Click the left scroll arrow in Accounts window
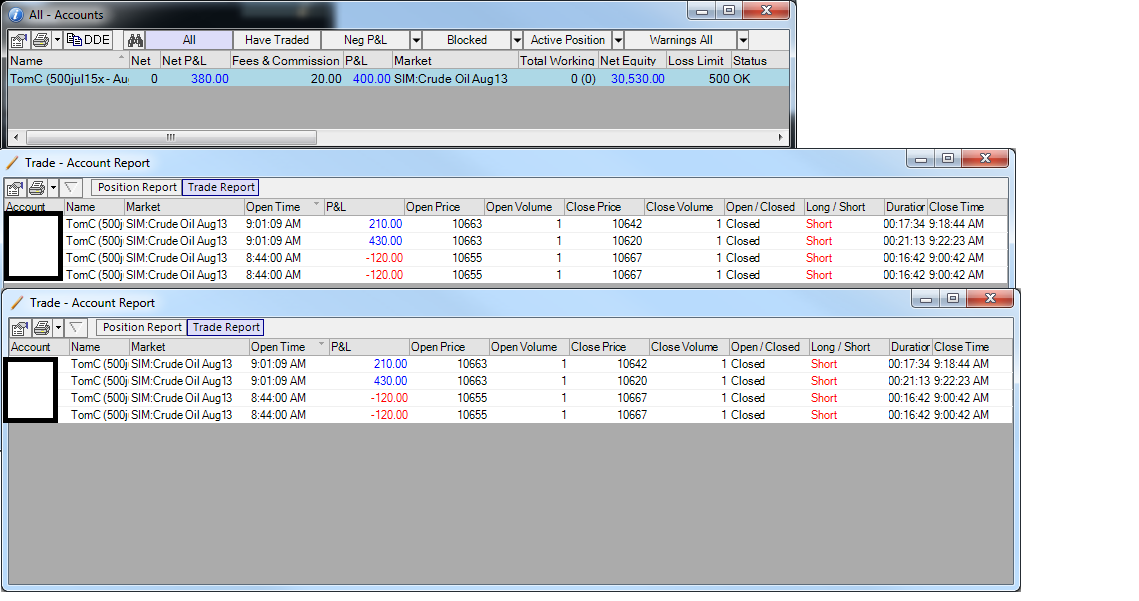Image resolution: width=1139 pixels, height=601 pixels. [17, 137]
